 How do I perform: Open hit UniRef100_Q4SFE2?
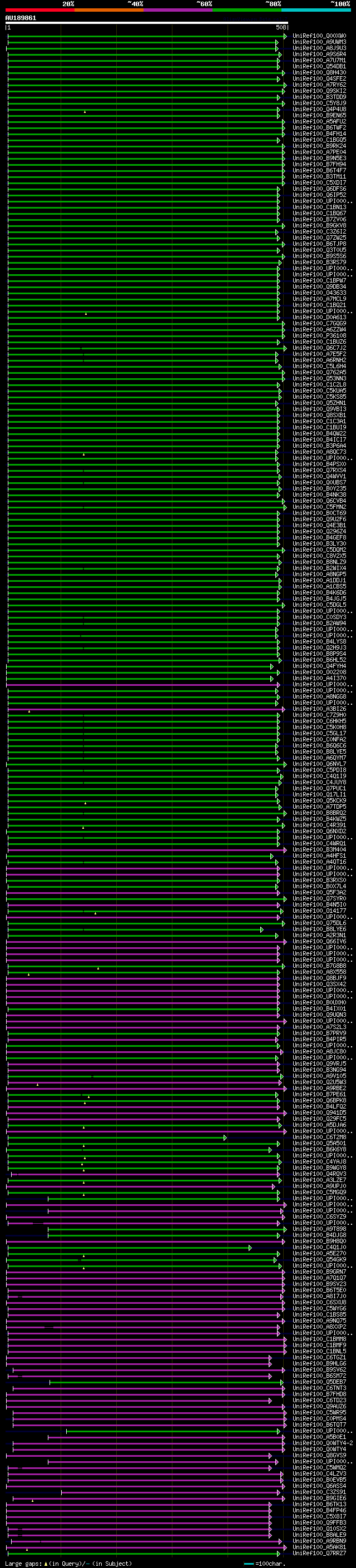pos(319,78)
